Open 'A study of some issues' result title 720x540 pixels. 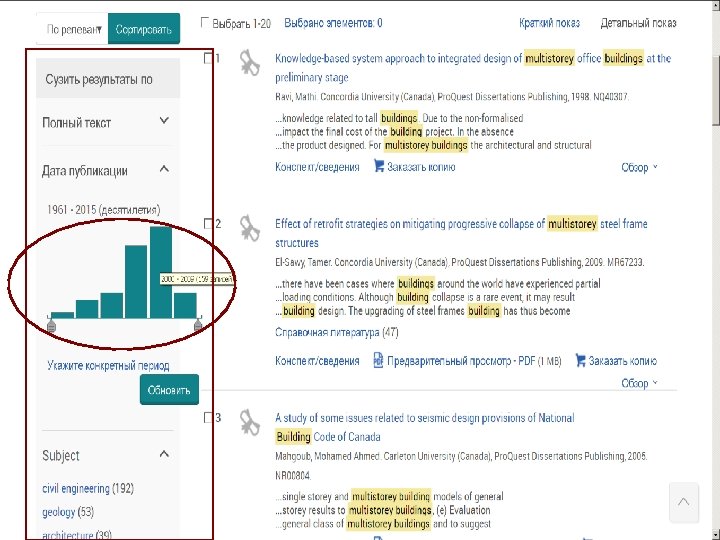point(425,427)
